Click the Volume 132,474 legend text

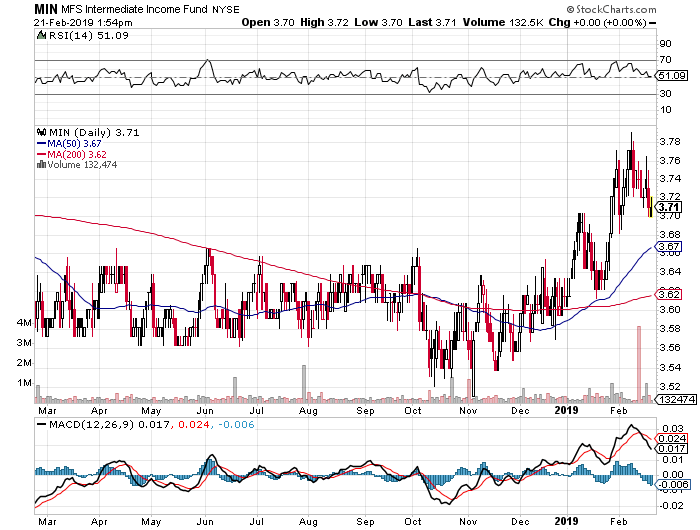pos(82,165)
